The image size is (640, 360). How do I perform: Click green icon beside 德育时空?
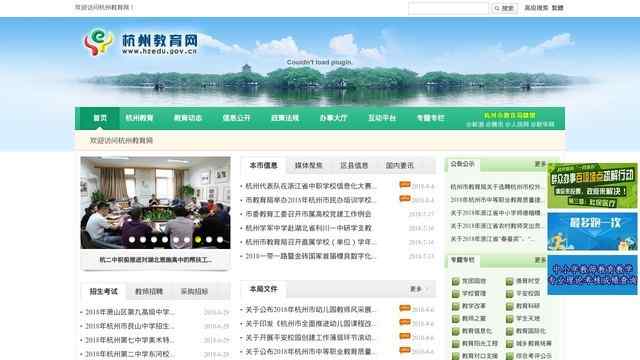click(509, 281)
